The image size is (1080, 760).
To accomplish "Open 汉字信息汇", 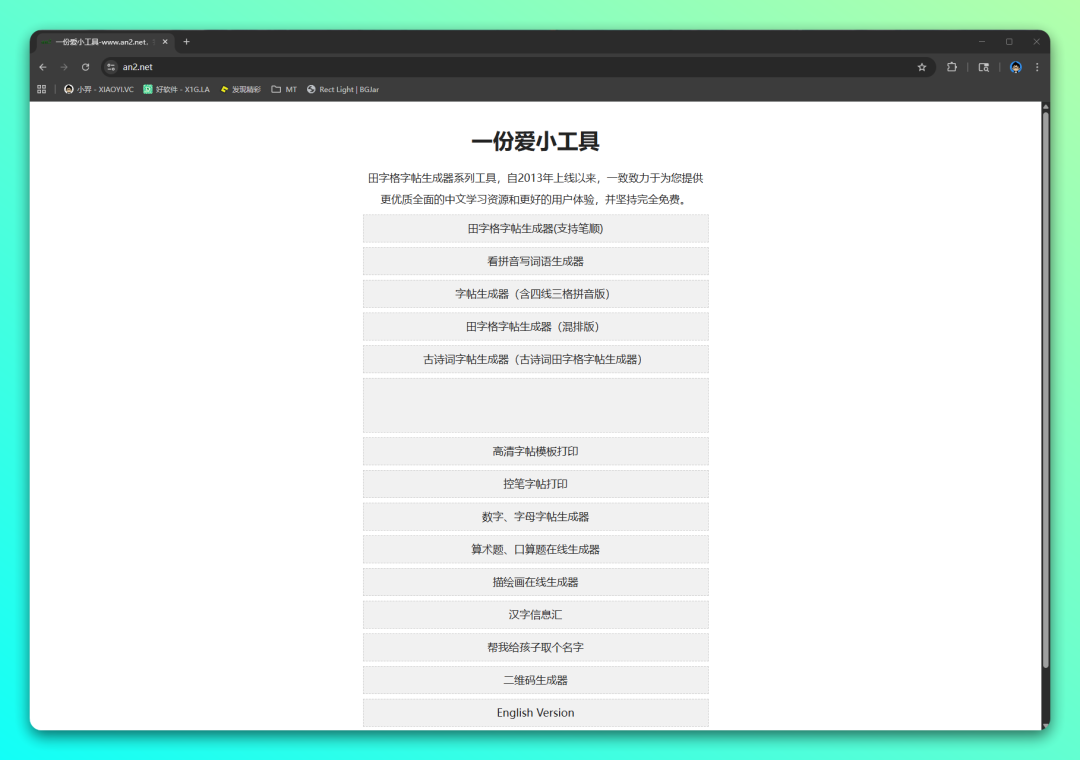I will pos(535,615).
